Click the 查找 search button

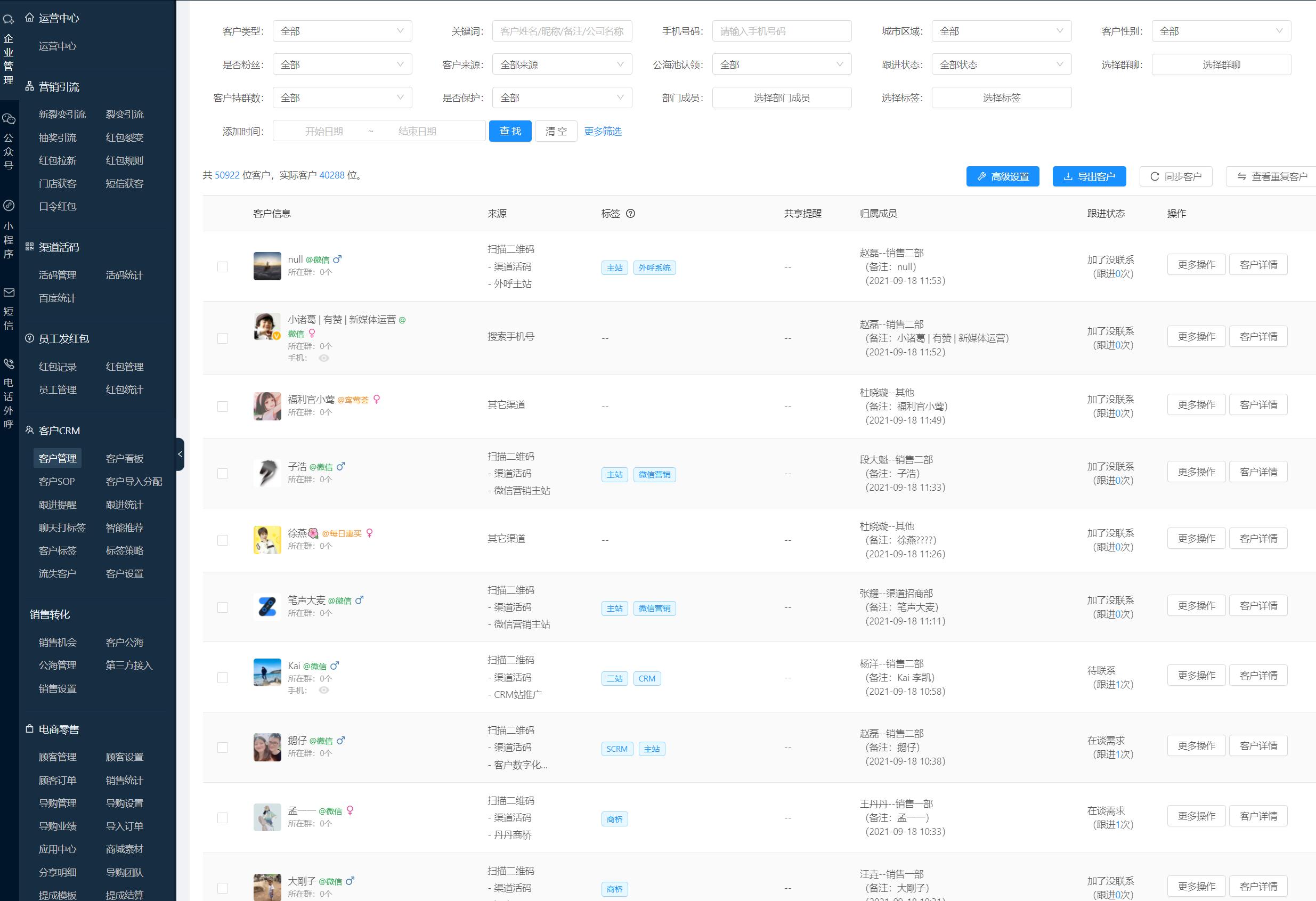pos(510,132)
